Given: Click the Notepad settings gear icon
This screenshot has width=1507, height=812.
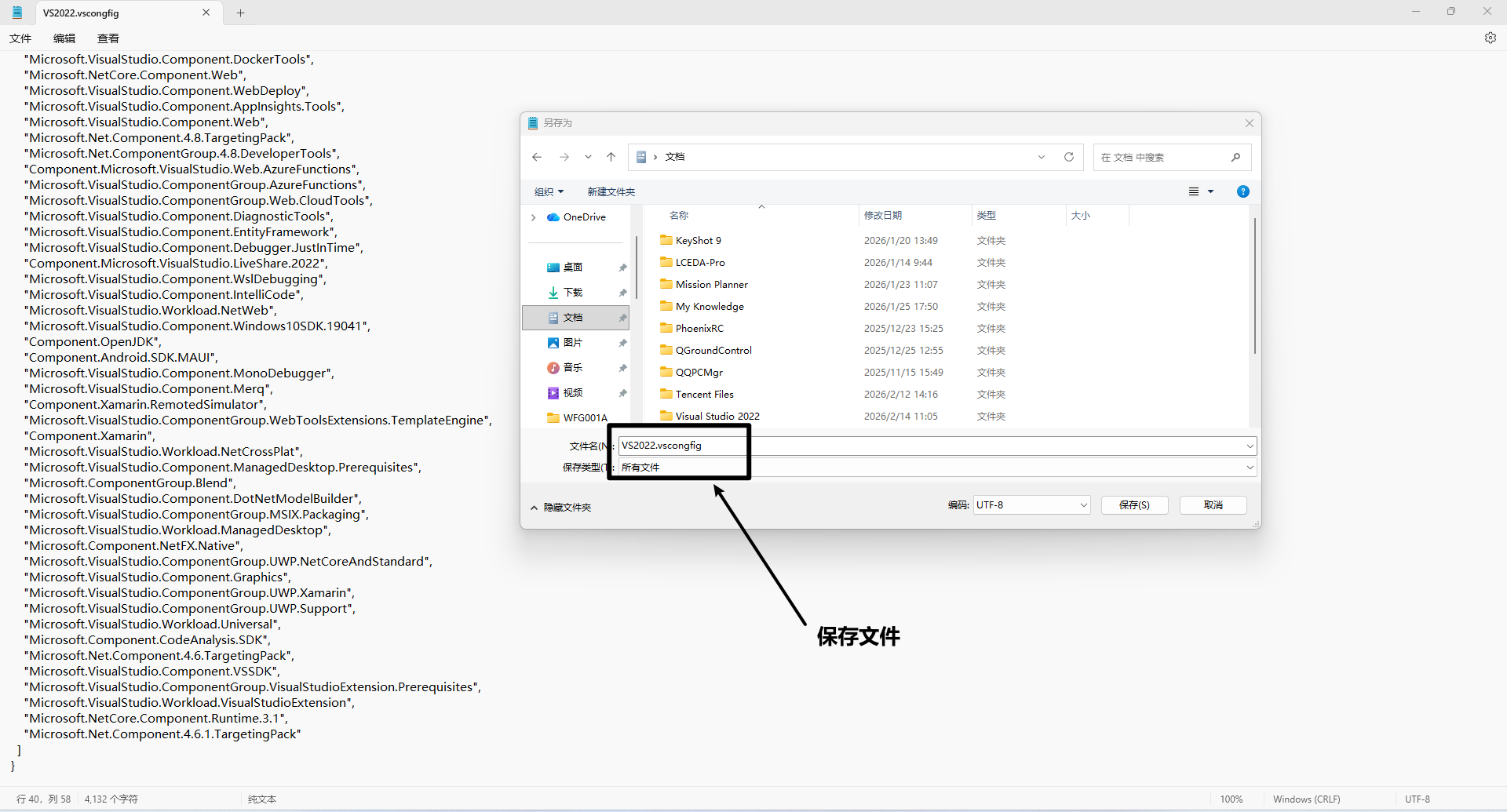Looking at the screenshot, I should [1490, 38].
